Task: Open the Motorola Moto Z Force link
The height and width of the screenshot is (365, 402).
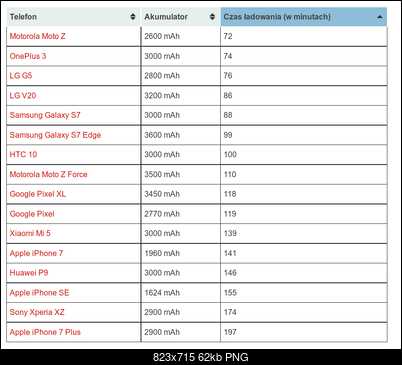Action: (48, 174)
